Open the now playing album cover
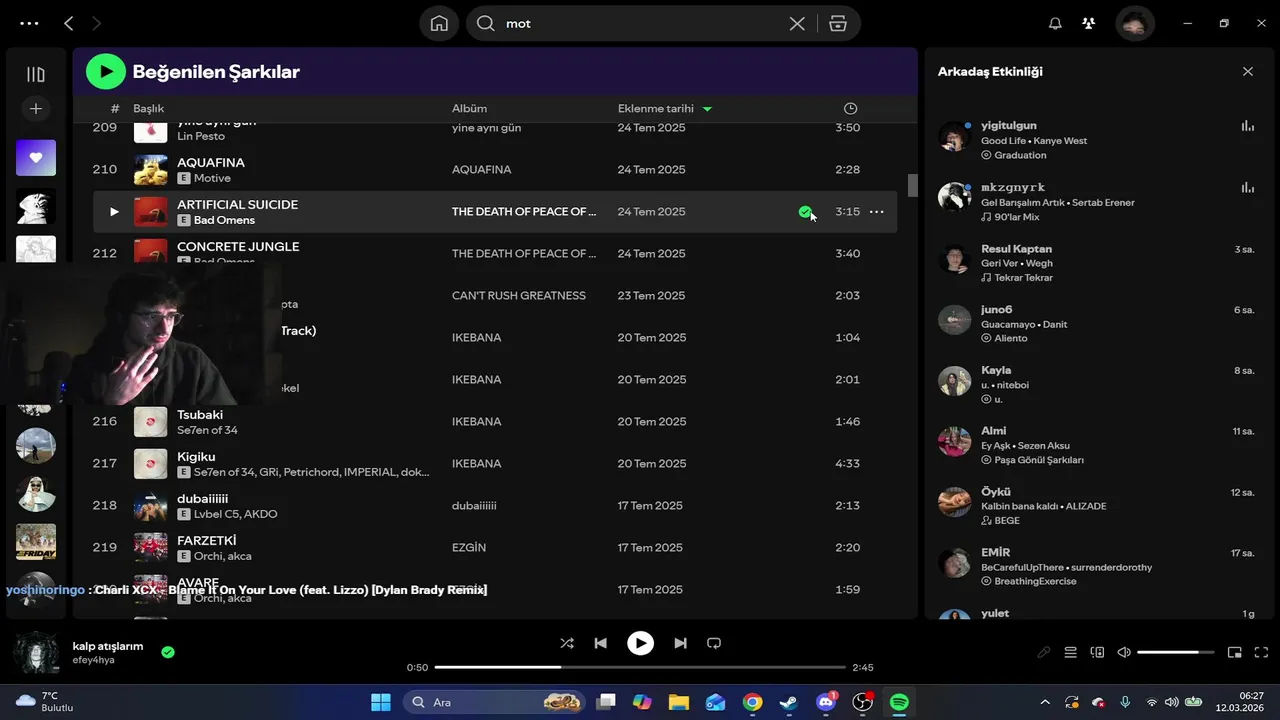1280x720 pixels. pos(36,653)
